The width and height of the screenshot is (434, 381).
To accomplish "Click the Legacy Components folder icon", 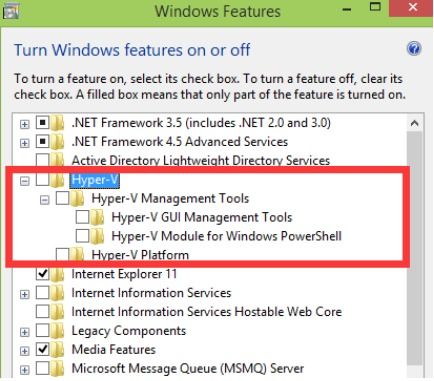I will pyautogui.click(x=58, y=331).
